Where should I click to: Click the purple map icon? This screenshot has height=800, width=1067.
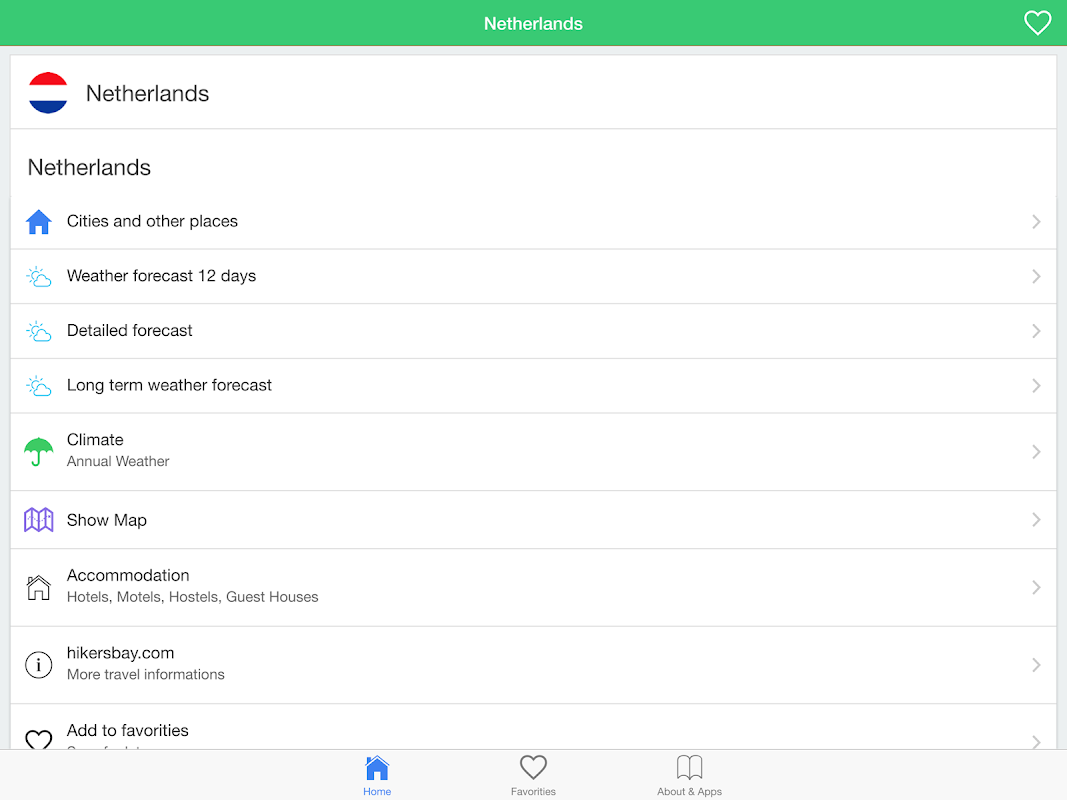pyautogui.click(x=39, y=520)
